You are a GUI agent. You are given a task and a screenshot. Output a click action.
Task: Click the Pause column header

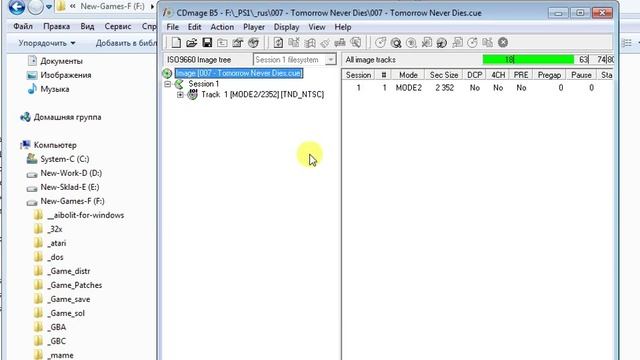[581, 75]
